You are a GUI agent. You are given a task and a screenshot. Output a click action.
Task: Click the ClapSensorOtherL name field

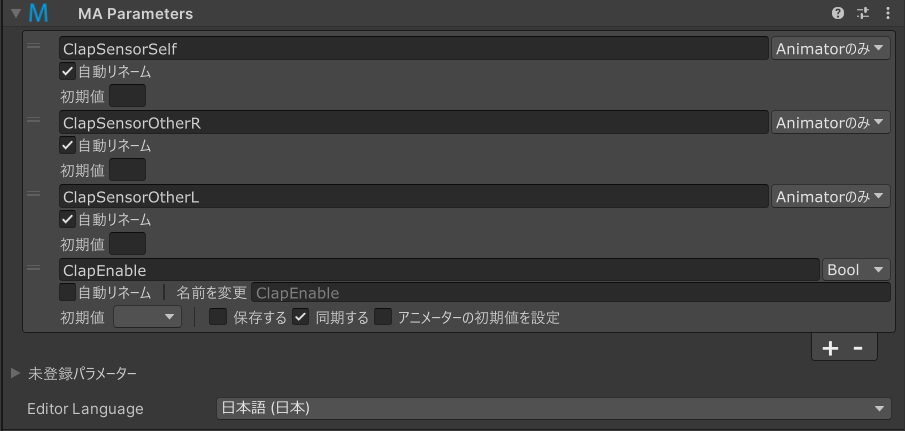[413, 196]
